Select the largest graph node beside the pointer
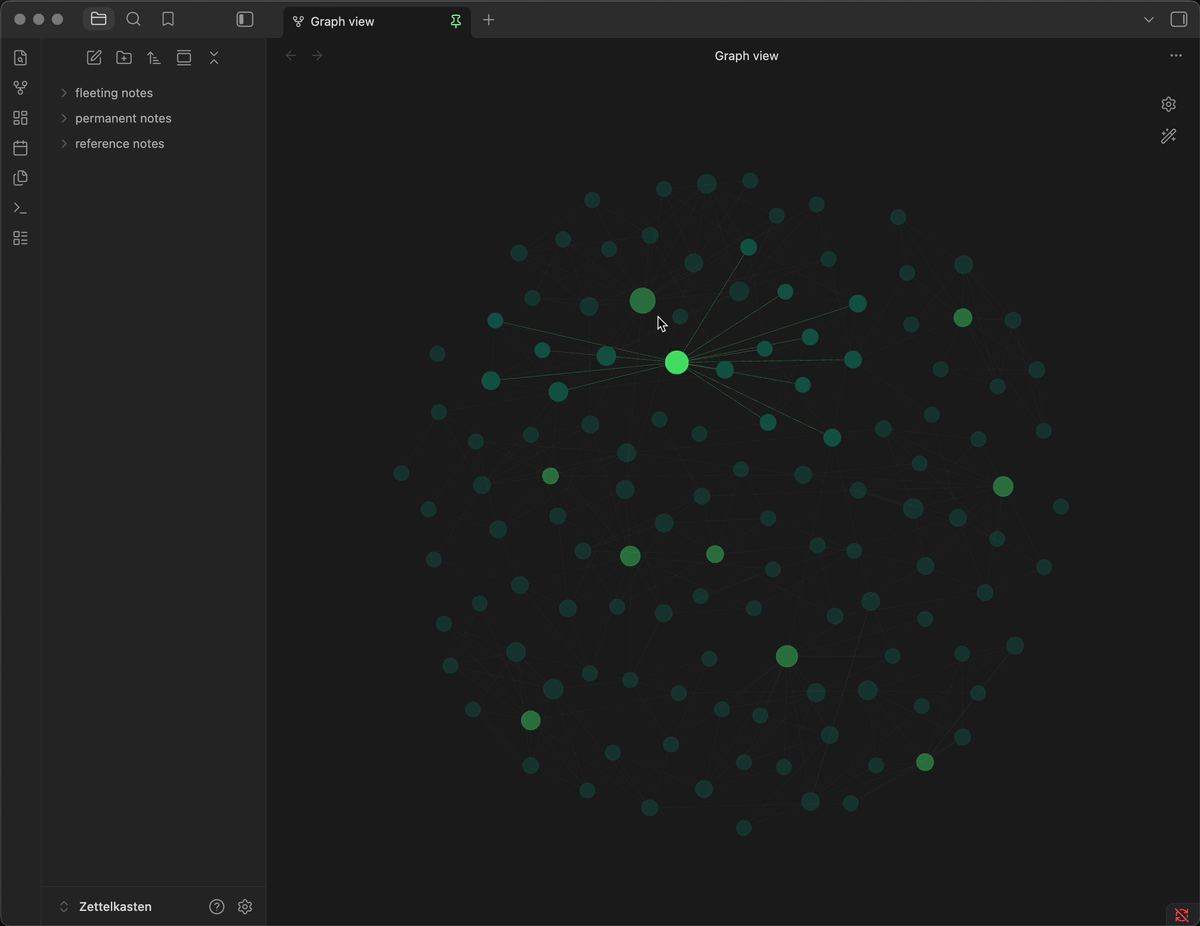The image size is (1200, 926). (x=642, y=300)
